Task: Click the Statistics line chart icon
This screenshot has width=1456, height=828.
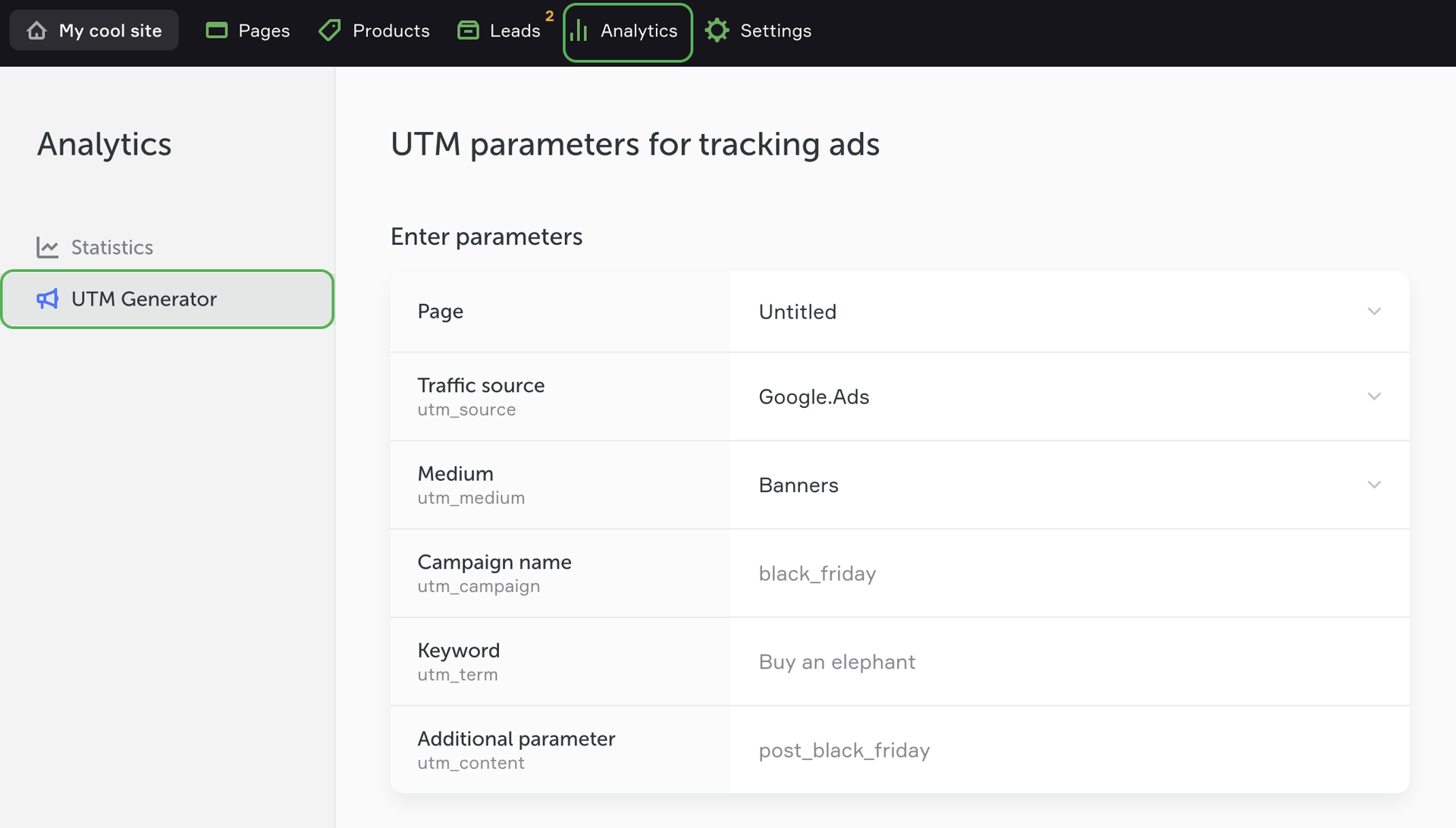Action: coord(47,247)
